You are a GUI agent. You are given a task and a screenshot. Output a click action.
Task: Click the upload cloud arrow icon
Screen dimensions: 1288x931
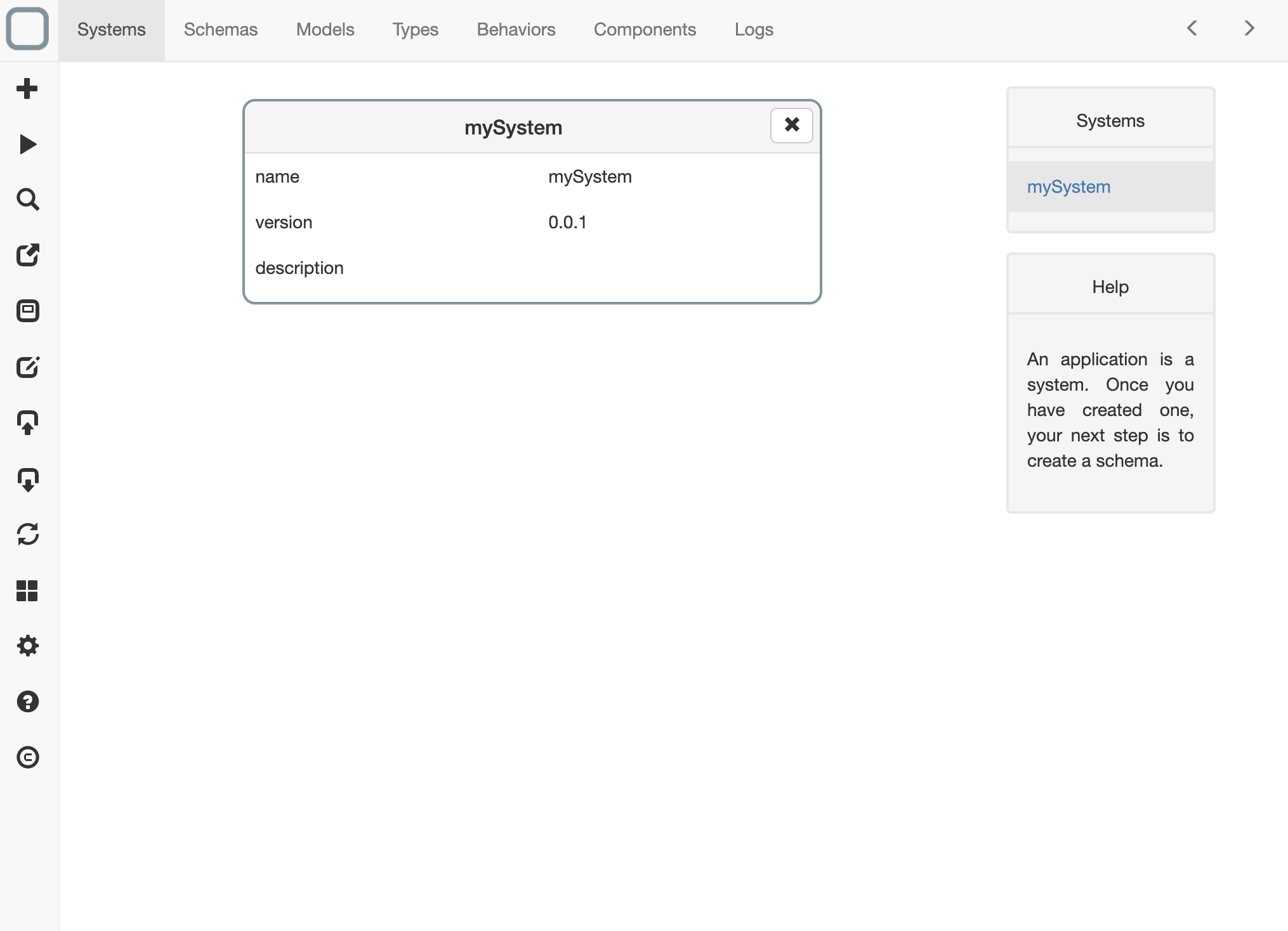[27, 422]
